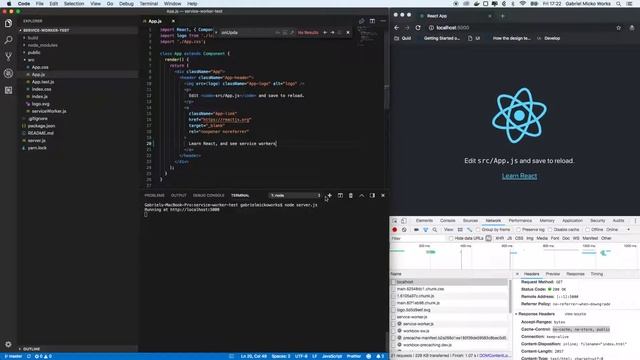The width and height of the screenshot is (640, 360).
Task: Reload the localhost page in Chrome
Action: [418, 28]
